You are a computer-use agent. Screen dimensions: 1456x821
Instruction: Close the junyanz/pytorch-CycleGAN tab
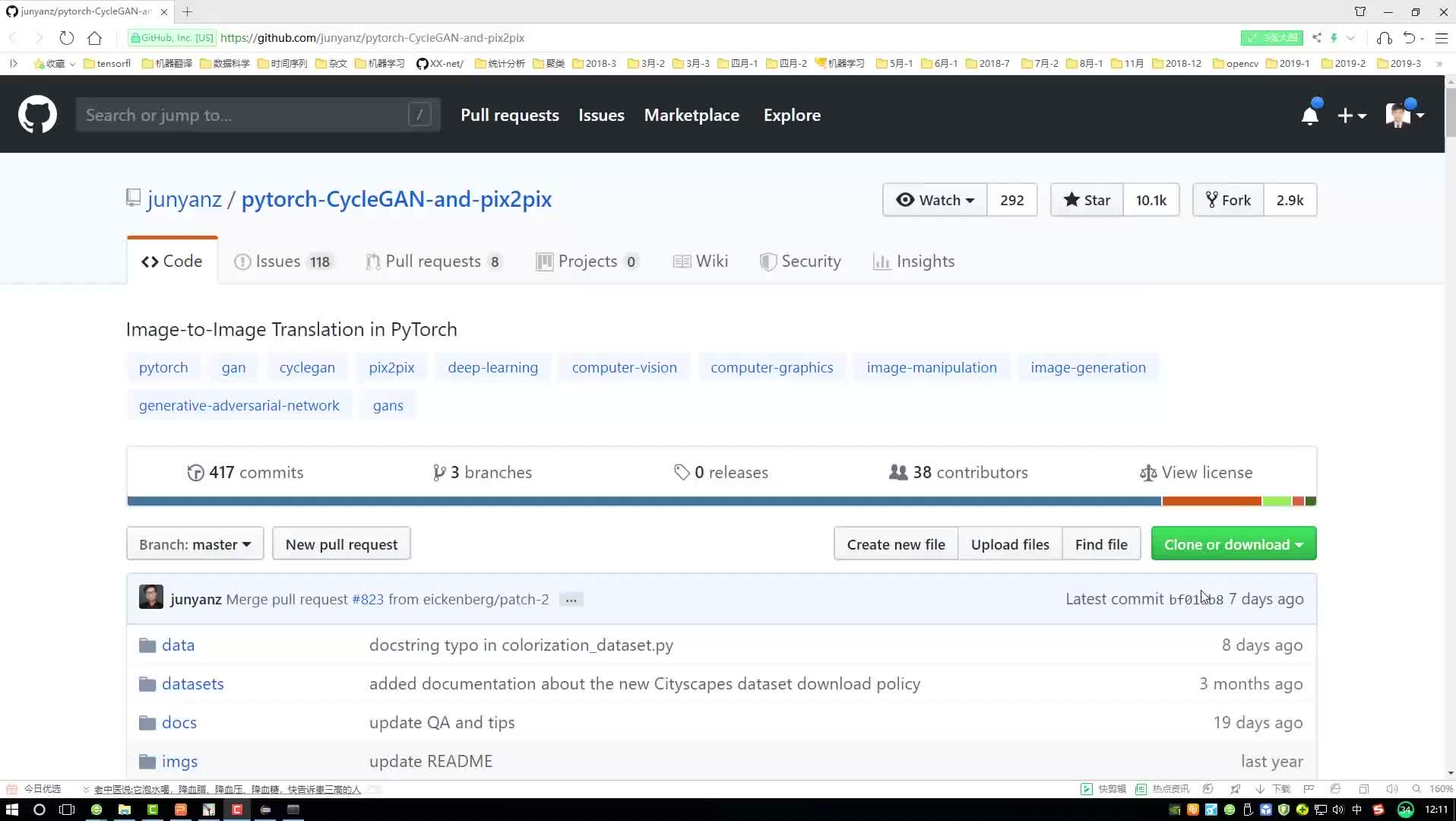pos(164,11)
